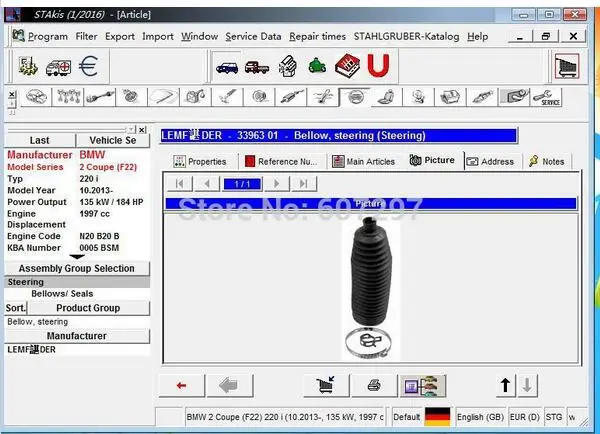Screen dimensions: 600x434
Task: Open the red book catalog icon
Action: (x=347, y=66)
